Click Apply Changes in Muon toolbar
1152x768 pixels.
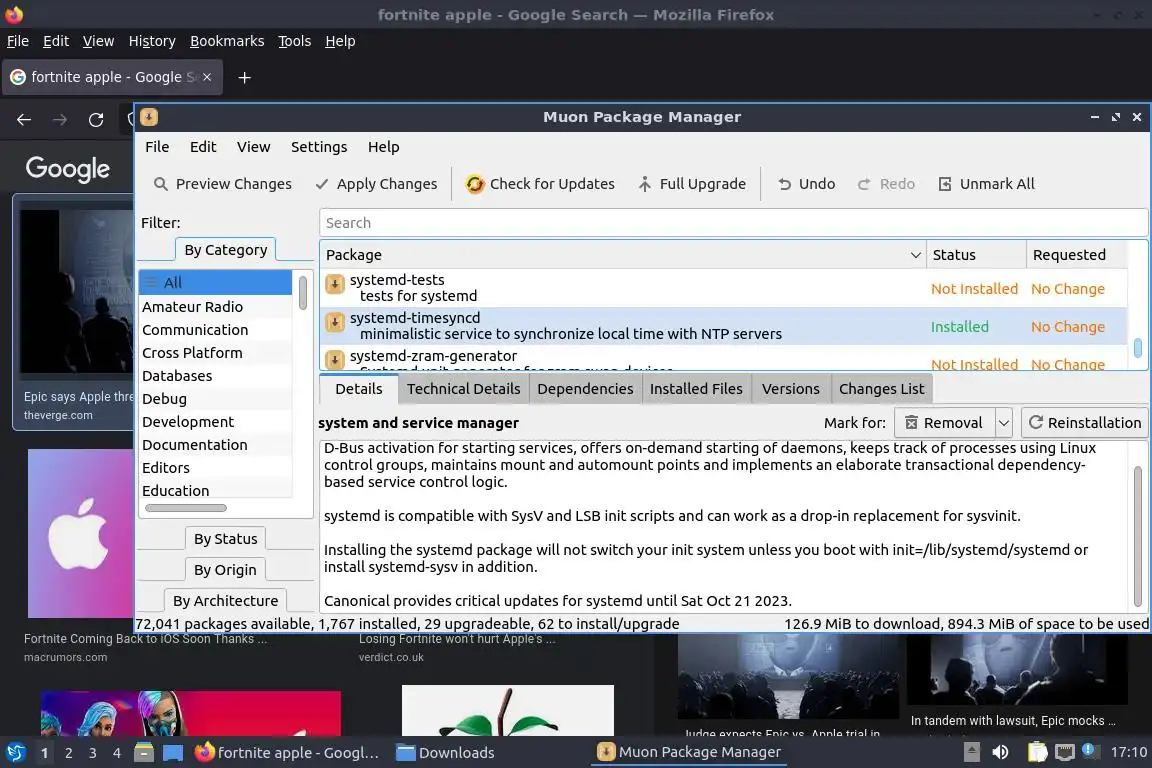click(x=375, y=184)
